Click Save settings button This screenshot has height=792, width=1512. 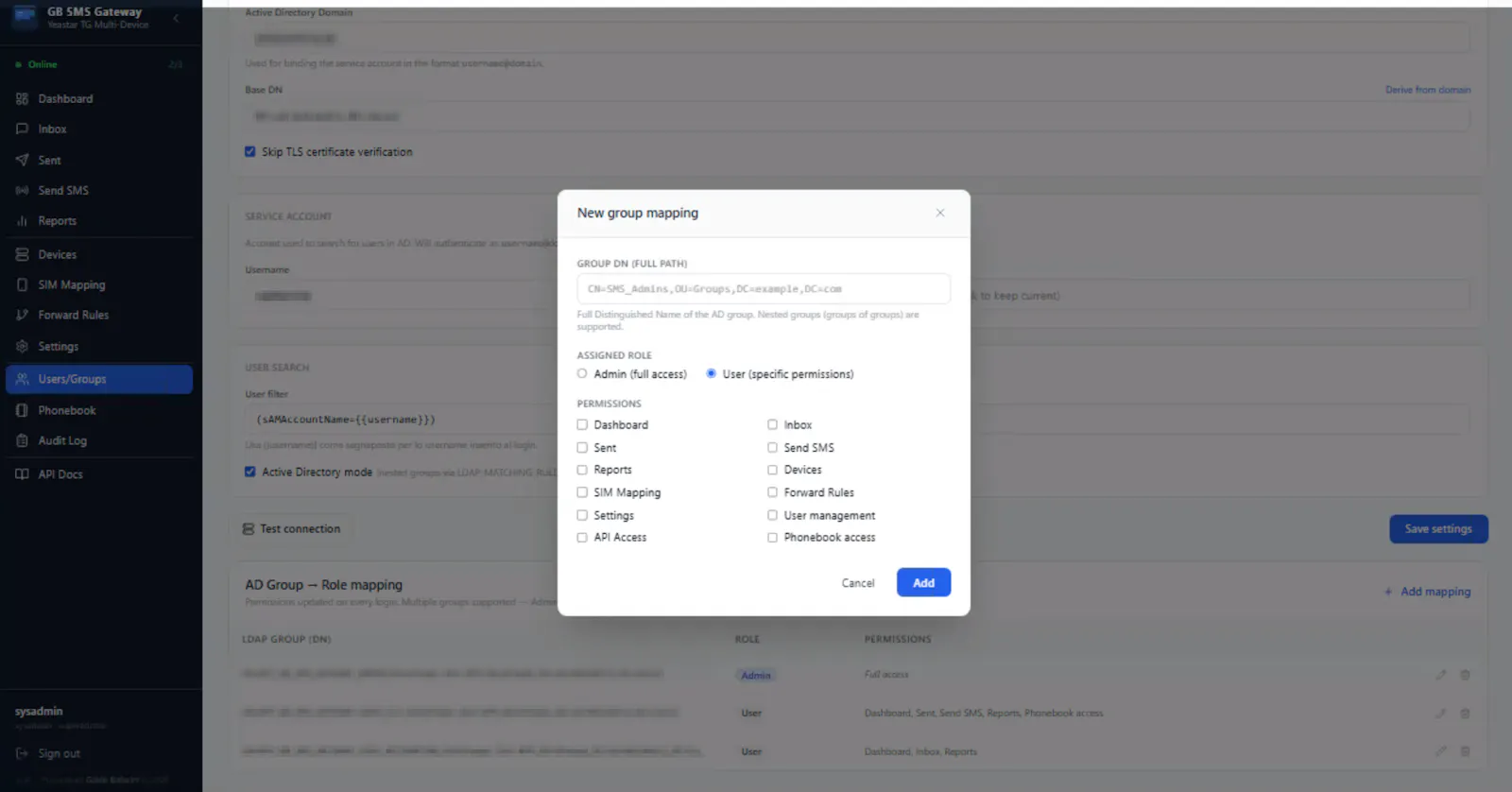click(x=1438, y=529)
